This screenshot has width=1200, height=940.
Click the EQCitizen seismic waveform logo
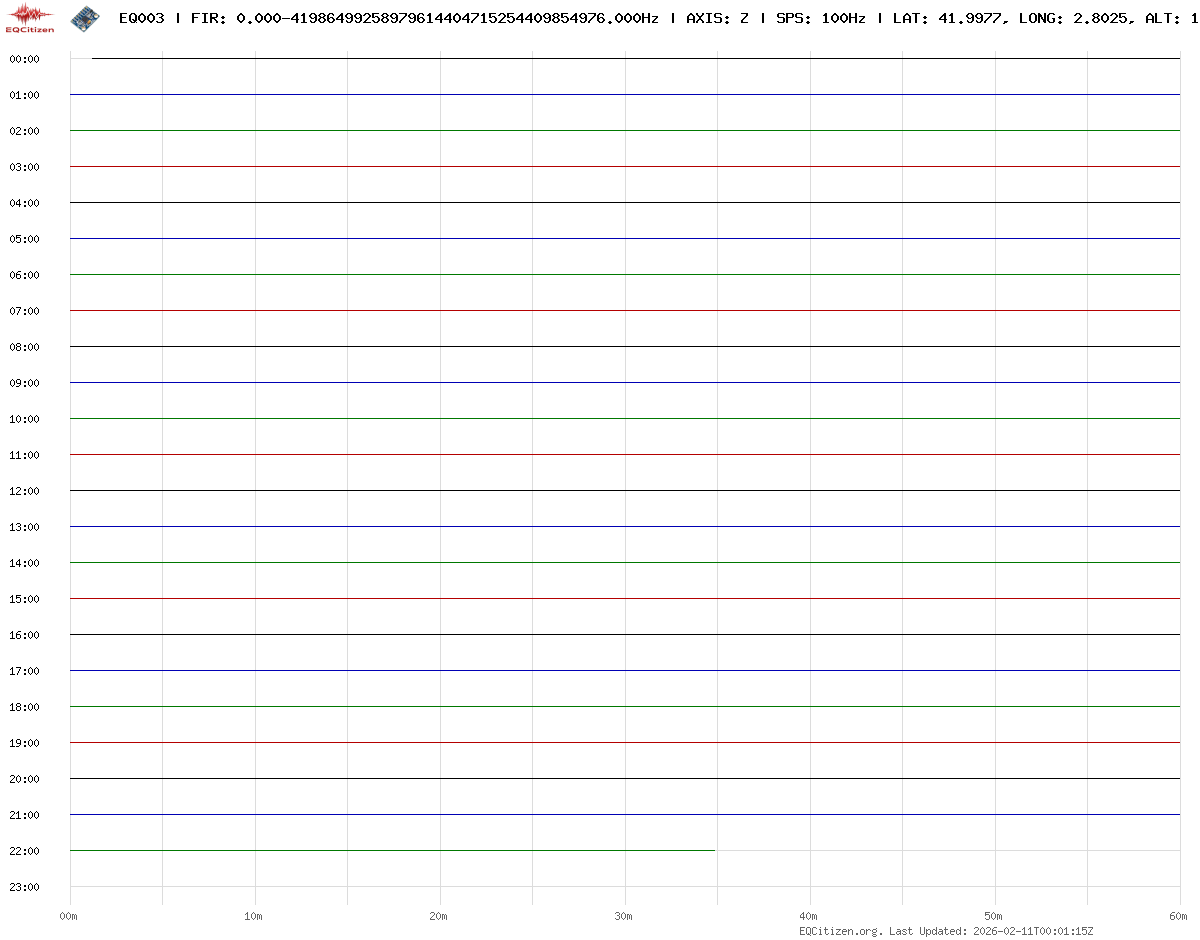pyautogui.click(x=30, y=17)
